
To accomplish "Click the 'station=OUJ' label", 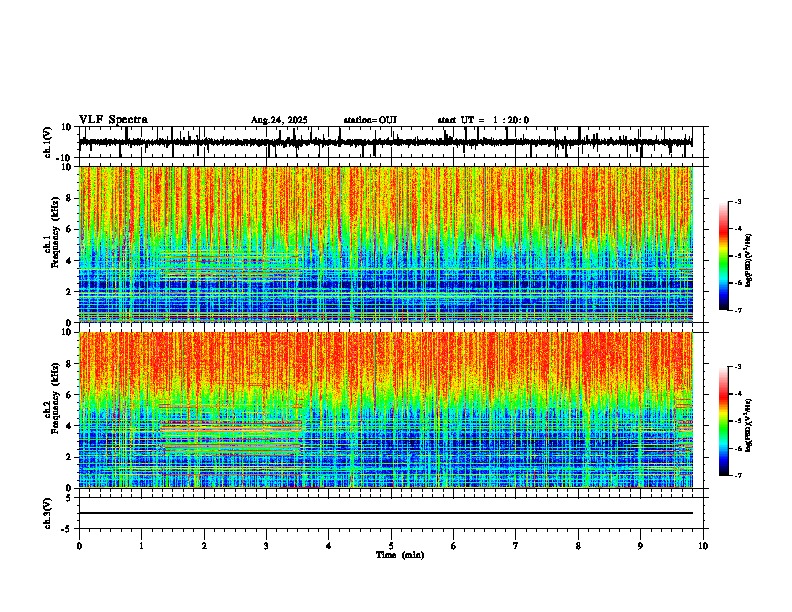I will pos(370,120).
